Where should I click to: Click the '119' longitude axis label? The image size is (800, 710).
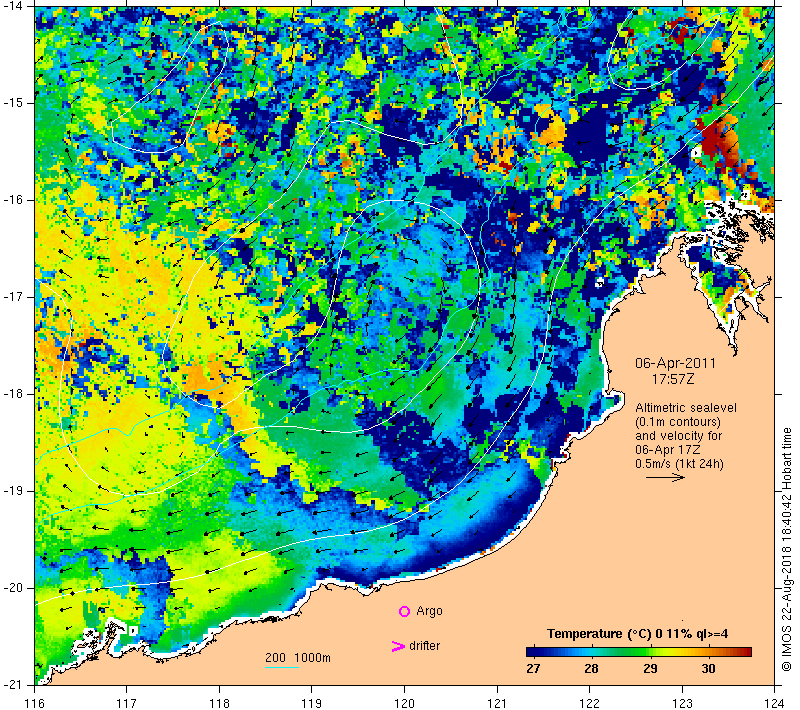coord(312,703)
